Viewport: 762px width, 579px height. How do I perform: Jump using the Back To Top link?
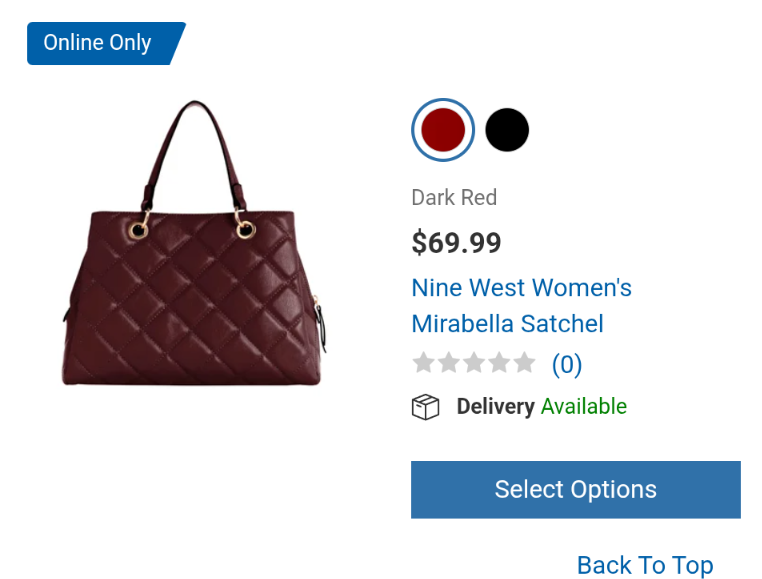coord(645,565)
